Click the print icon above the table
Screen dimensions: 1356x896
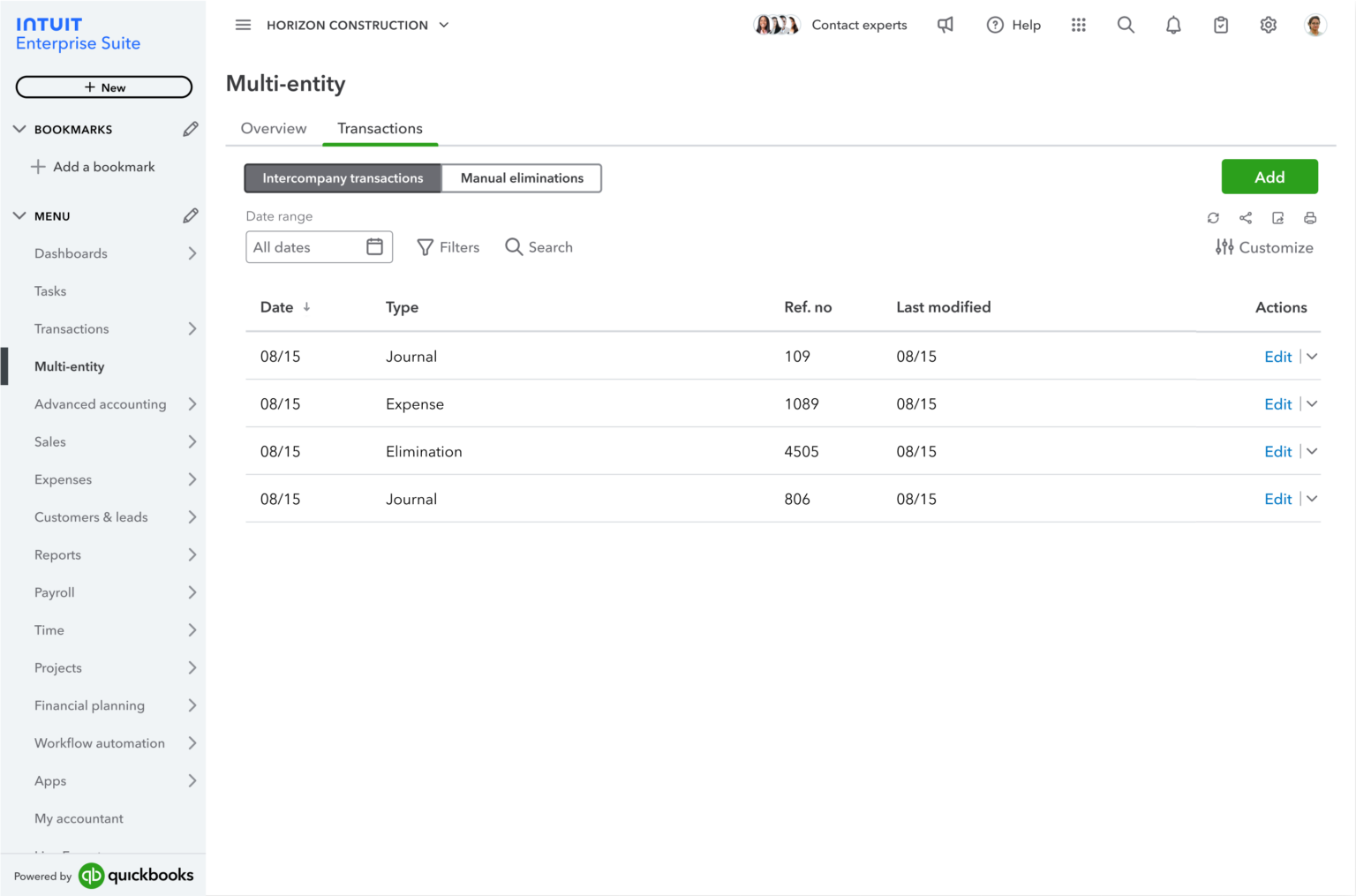[x=1310, y=218]
